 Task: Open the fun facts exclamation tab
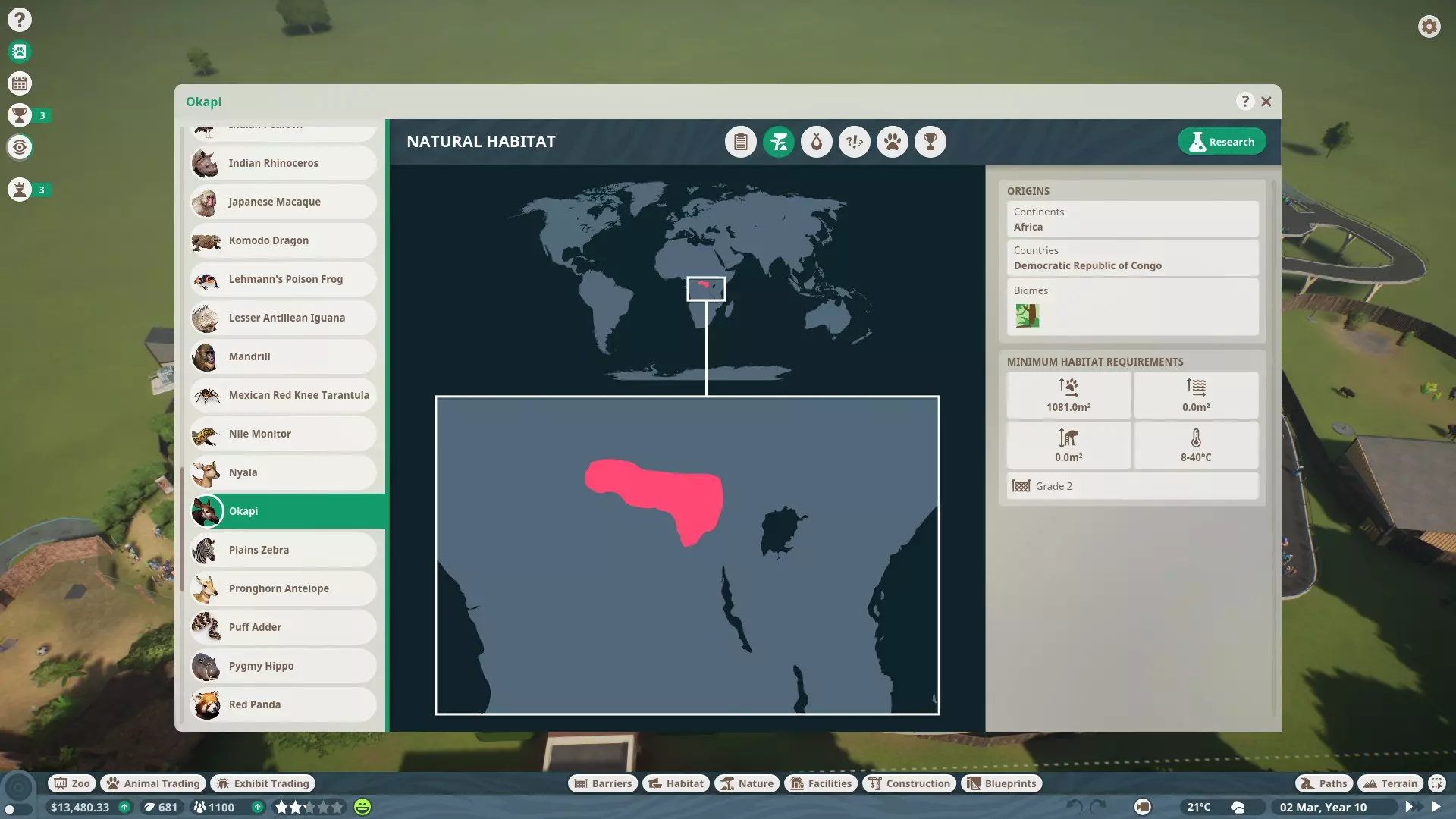click(854, 142)
